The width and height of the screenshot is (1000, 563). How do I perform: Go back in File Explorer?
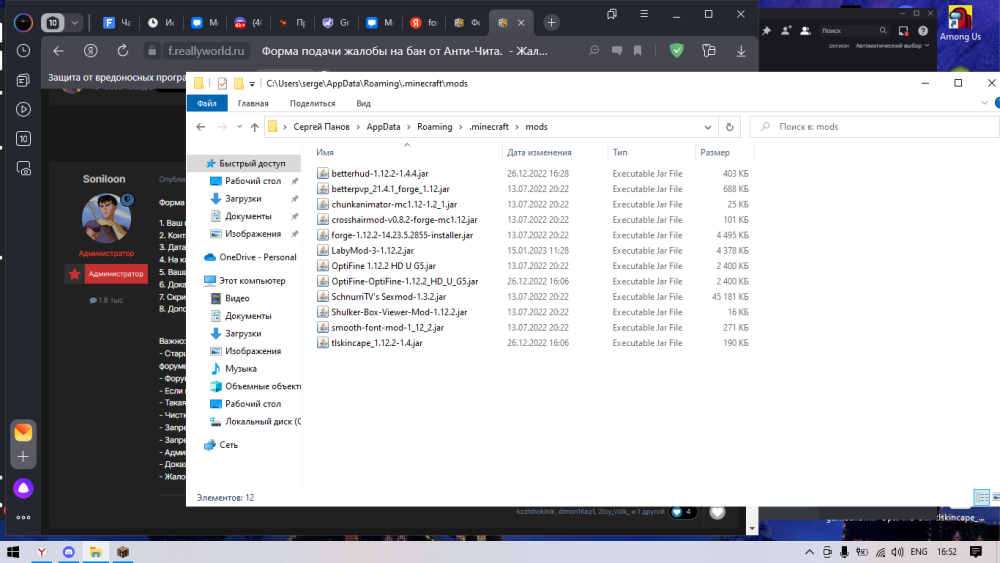pos(201,127)
